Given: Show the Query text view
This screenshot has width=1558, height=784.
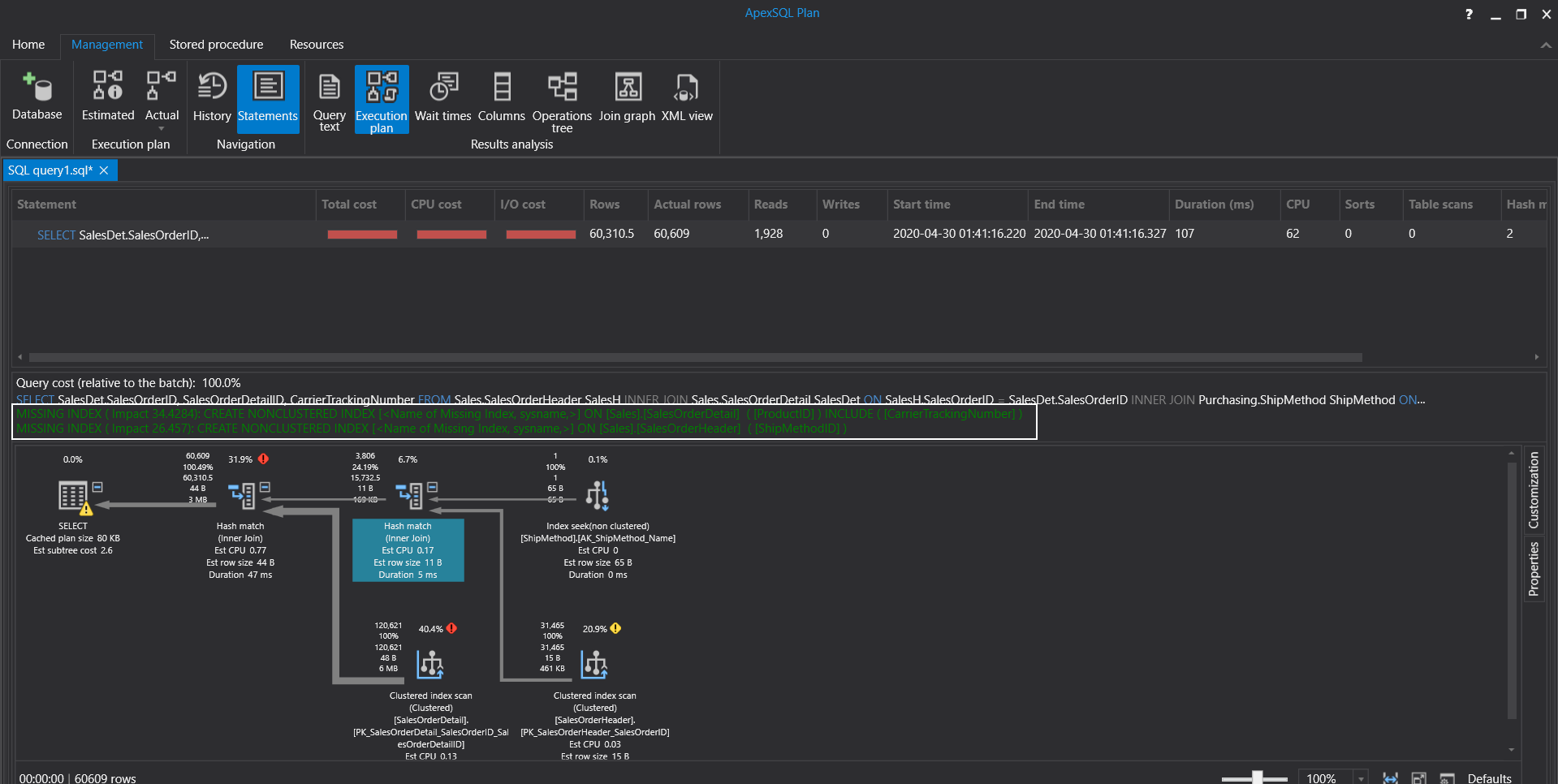Looking at the screenshot, I should pos(329,97).
